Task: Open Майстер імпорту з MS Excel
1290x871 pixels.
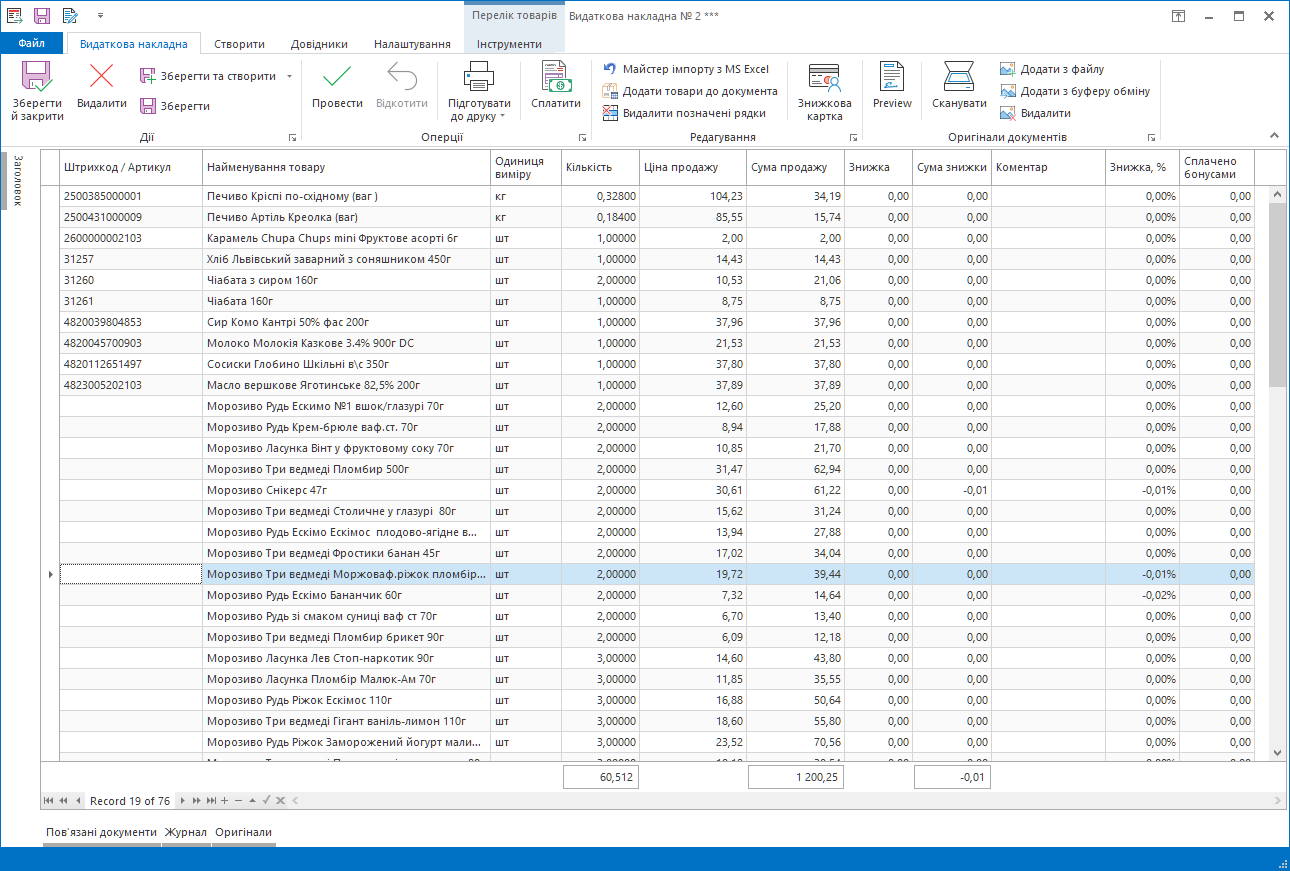Action: tap(686, 69)
